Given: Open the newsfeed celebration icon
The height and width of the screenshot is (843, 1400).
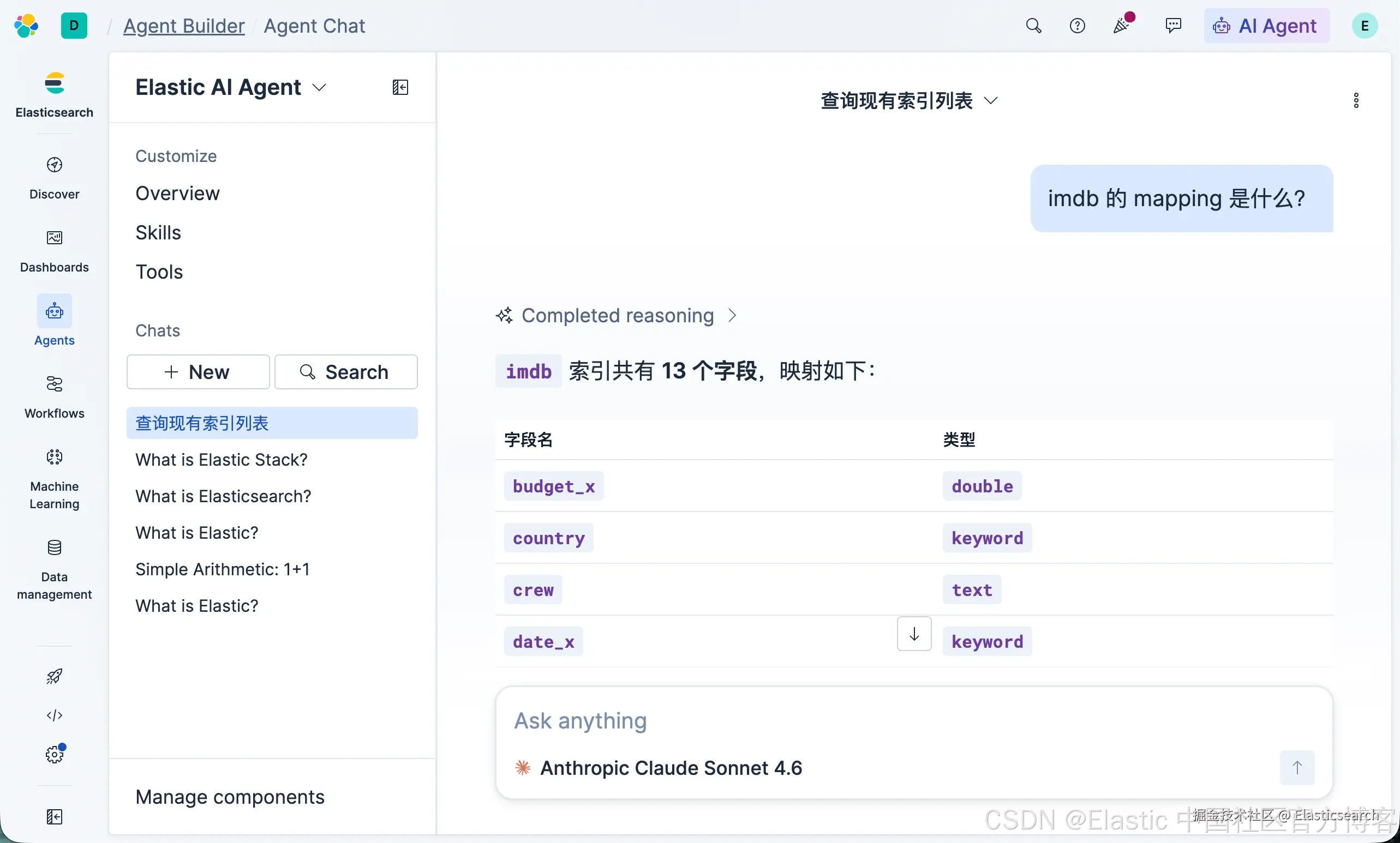Looking at the screenshot, I should [x=1122, y=25].
